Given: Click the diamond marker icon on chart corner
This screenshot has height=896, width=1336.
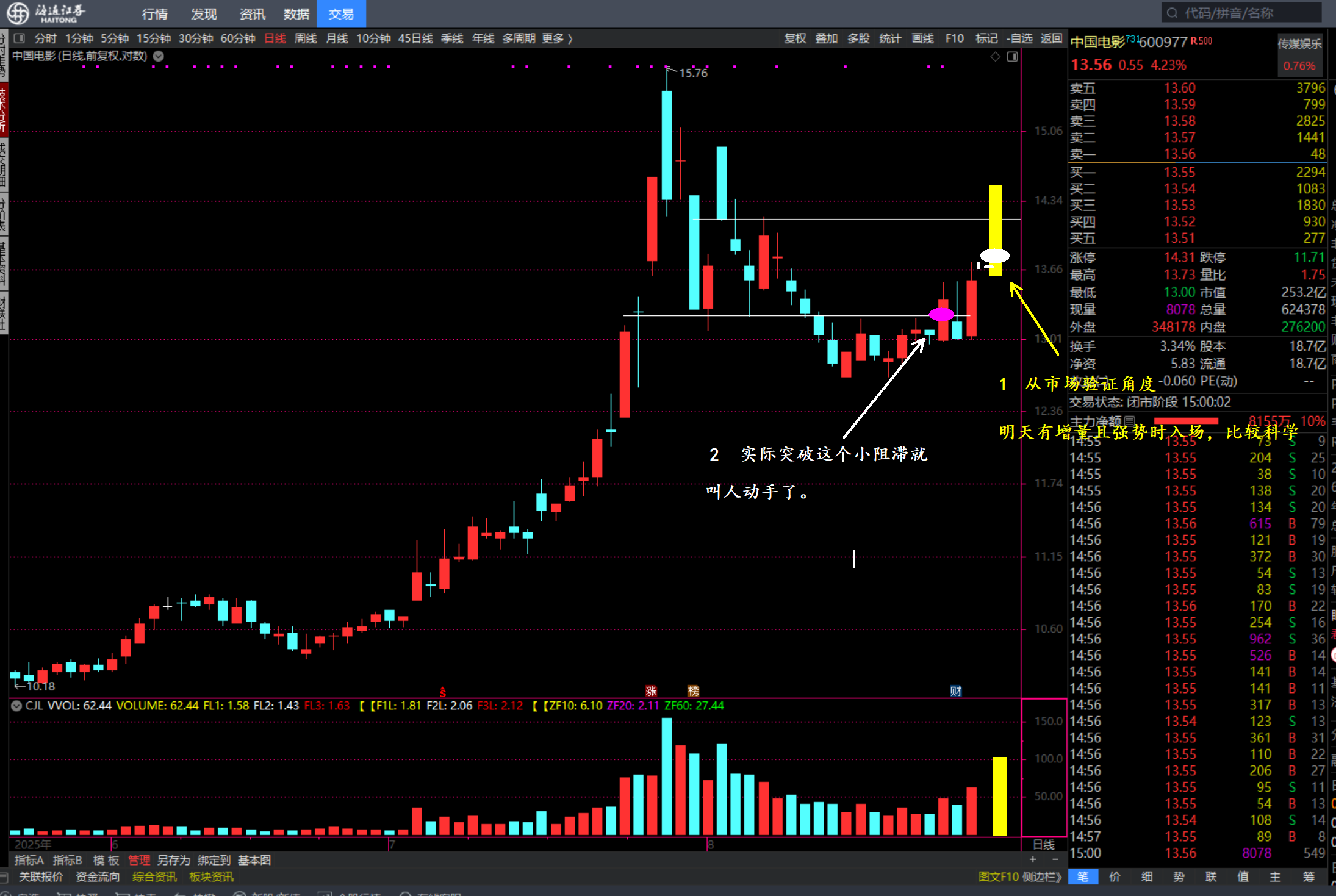Looking at the screenshot, I should [x=995, y=57].
